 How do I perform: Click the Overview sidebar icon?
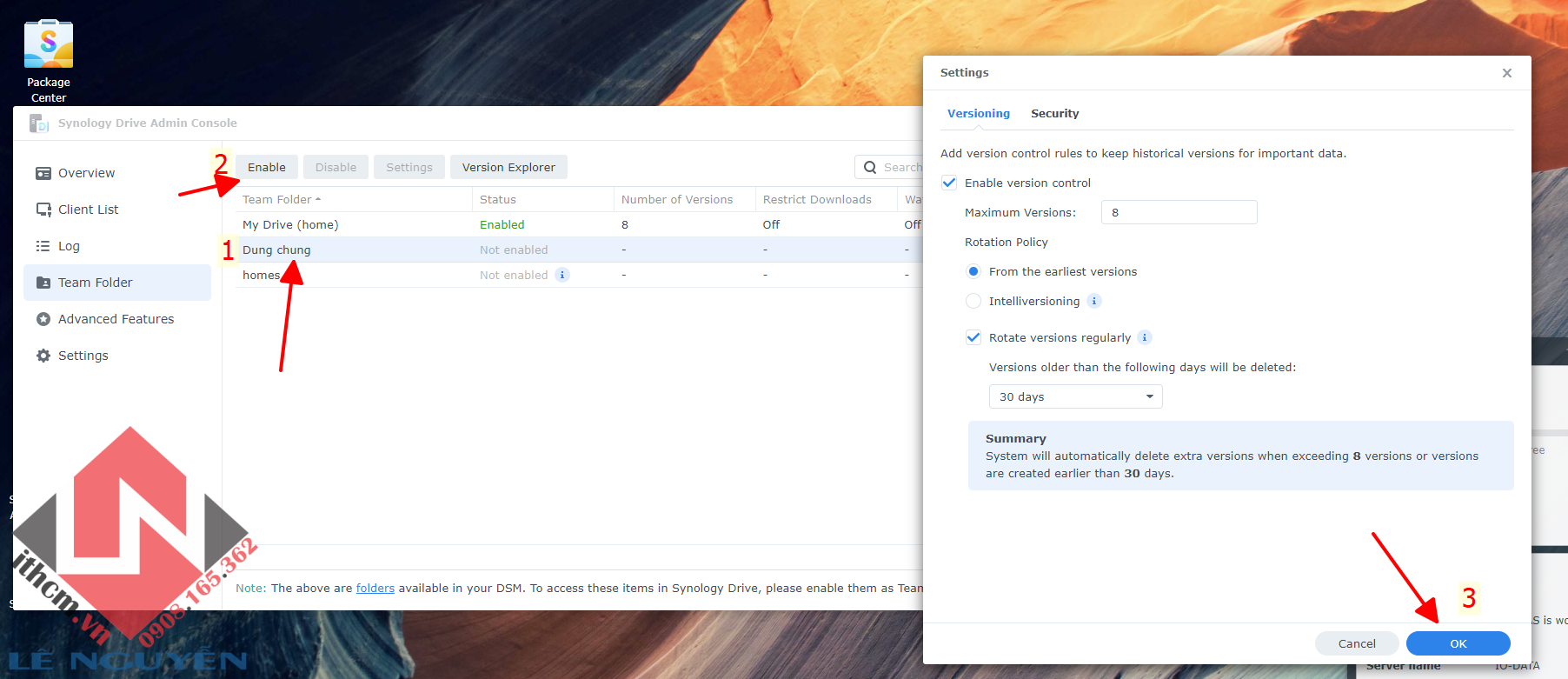(x=43, y=173)
